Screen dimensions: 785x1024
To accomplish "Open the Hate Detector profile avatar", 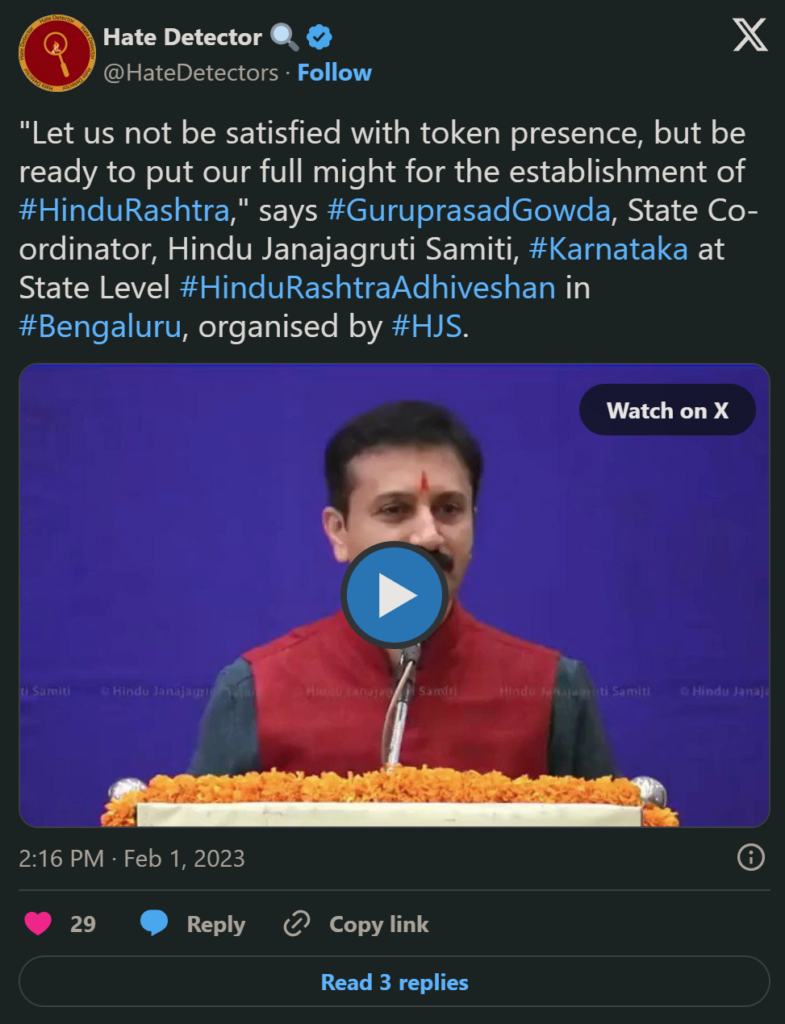I will coord(56,53).
